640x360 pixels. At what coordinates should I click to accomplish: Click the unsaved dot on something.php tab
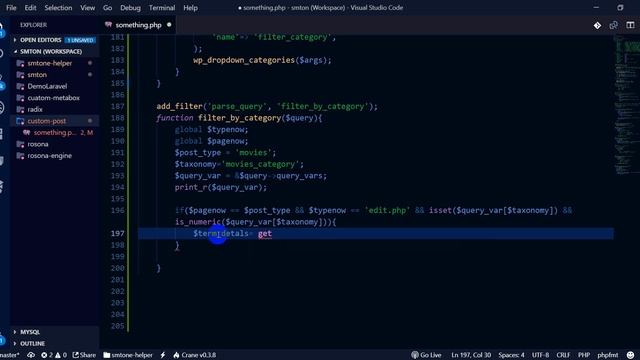(x=169, y=25)
